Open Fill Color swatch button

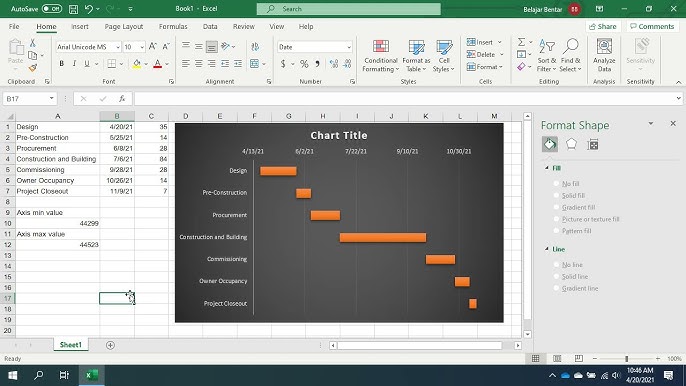tap(137, 64)
